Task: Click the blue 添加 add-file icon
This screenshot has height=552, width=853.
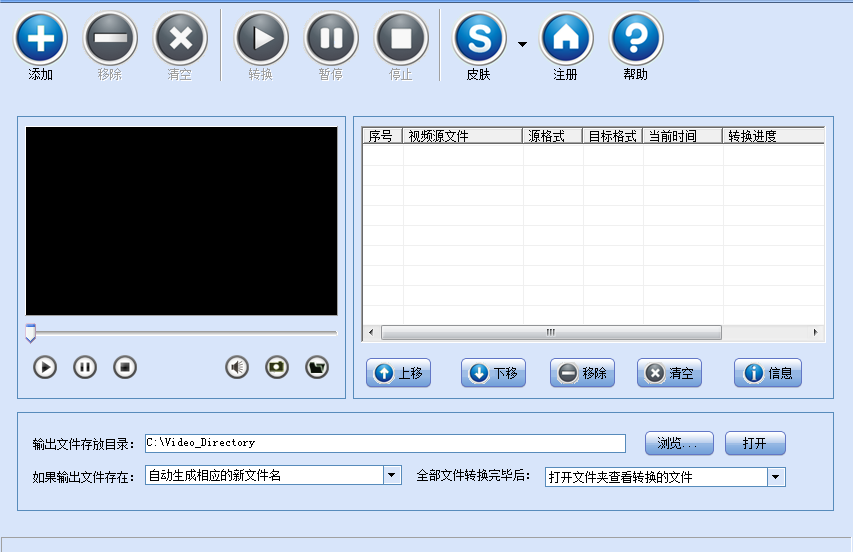Action: click(x=41, y=38)
